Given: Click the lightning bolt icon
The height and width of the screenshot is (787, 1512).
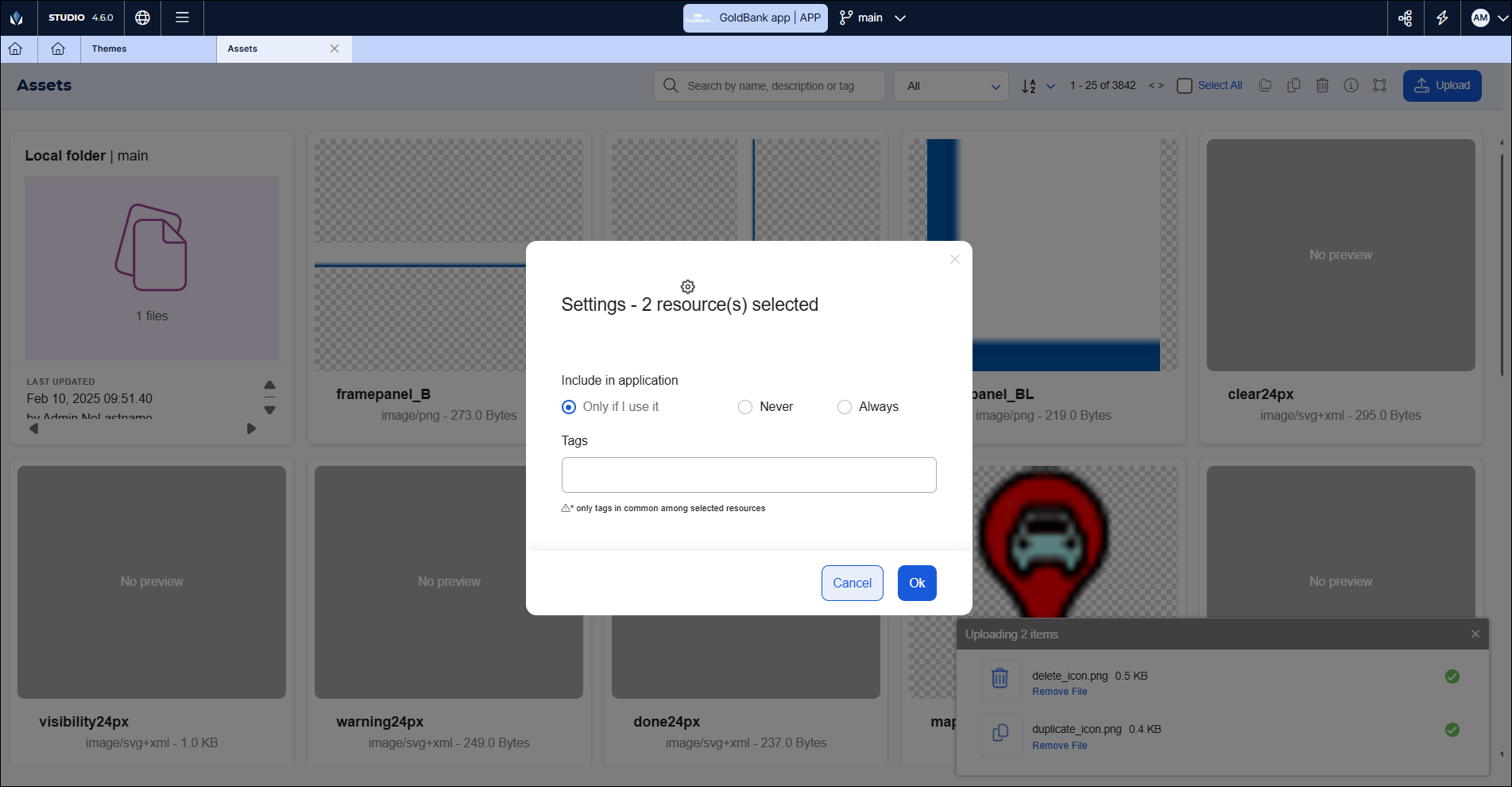Looking at the screenshot, I should point(1442,17).
